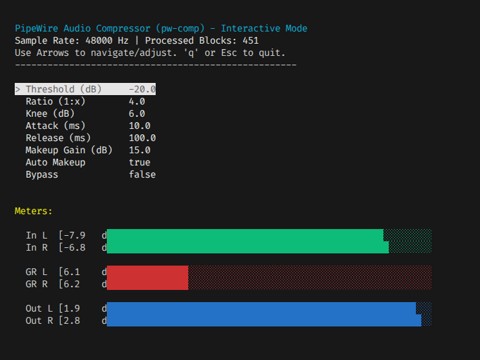Screen dimensions: 480x360
Task: Click the Makeup Gain value 15.0
Action: pos(139,150)
